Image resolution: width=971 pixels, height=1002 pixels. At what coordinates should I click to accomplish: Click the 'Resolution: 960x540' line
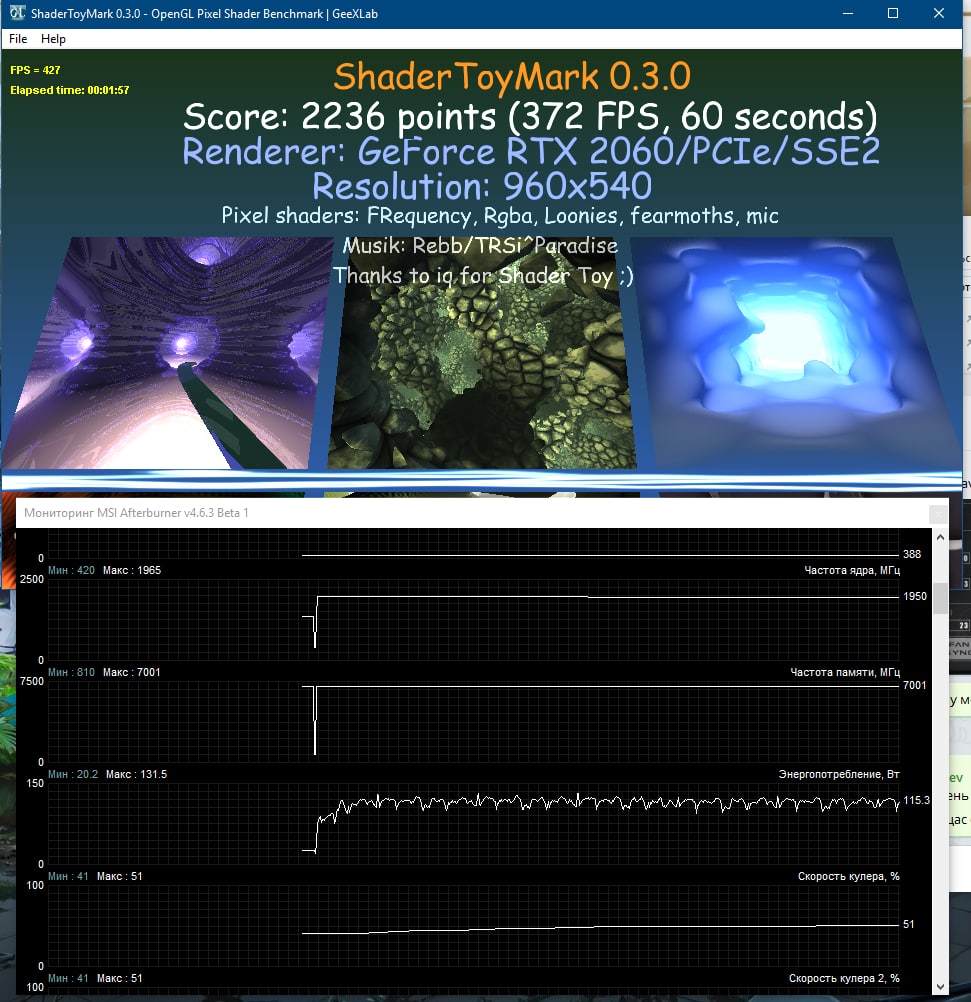(482, 187)
